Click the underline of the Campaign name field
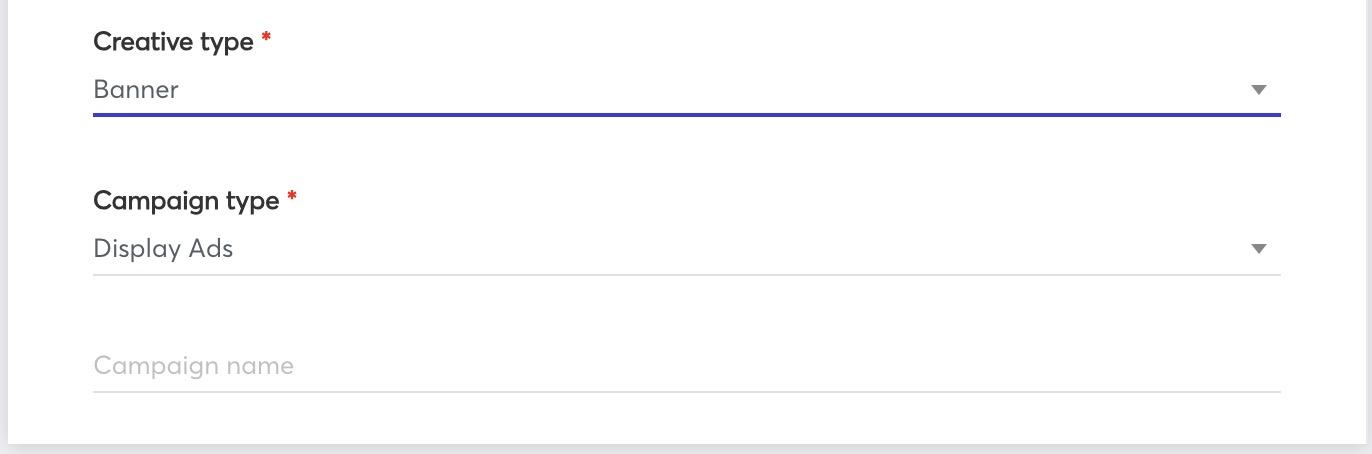The height and width of the screenshot is (454, 1372). [x=686, y=391]
